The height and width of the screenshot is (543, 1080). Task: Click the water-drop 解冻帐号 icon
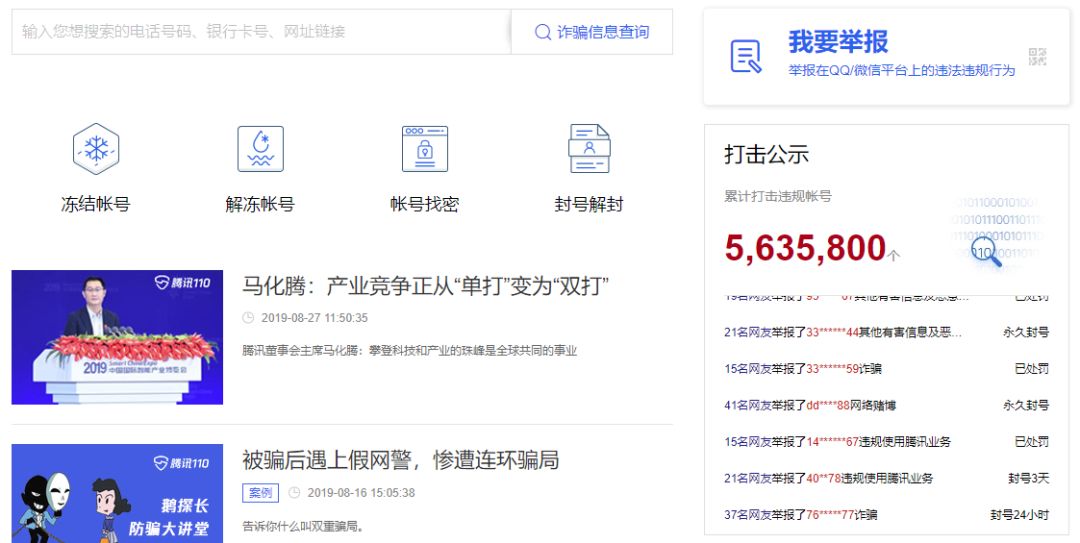(260, 149)
